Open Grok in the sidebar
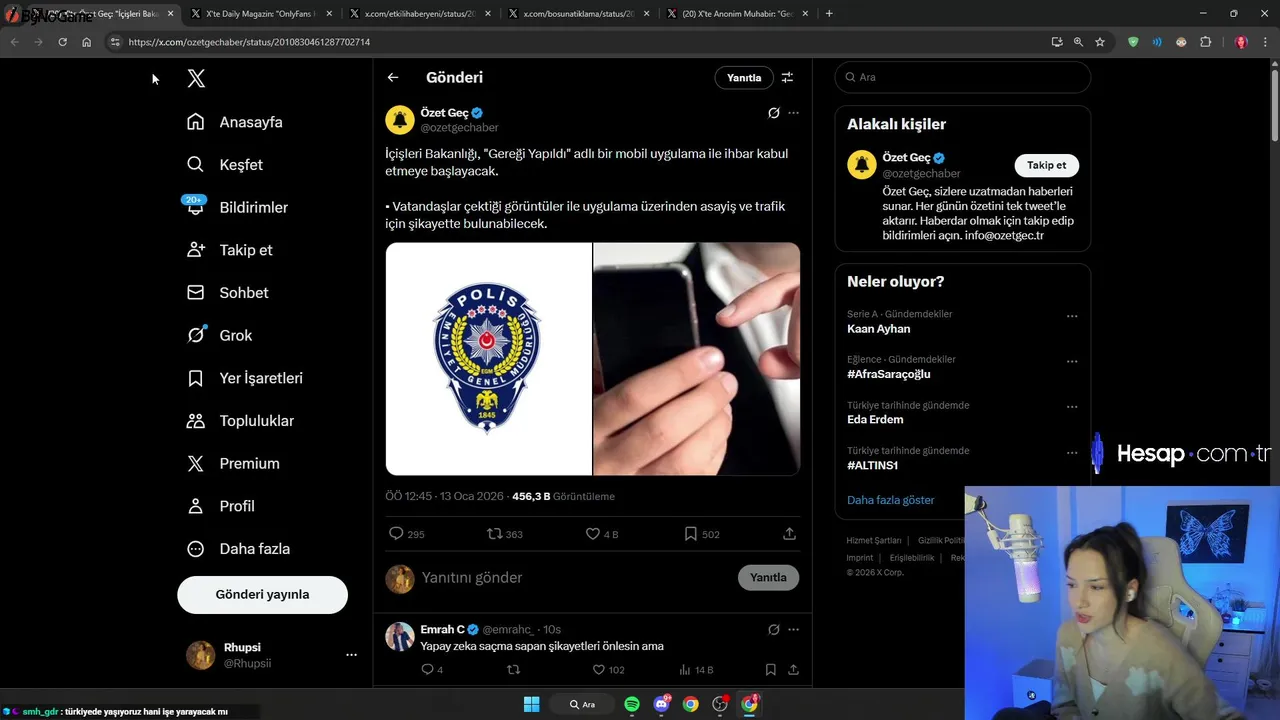The height and width of the screenshot is (720, 1280). tap(220, 336)
